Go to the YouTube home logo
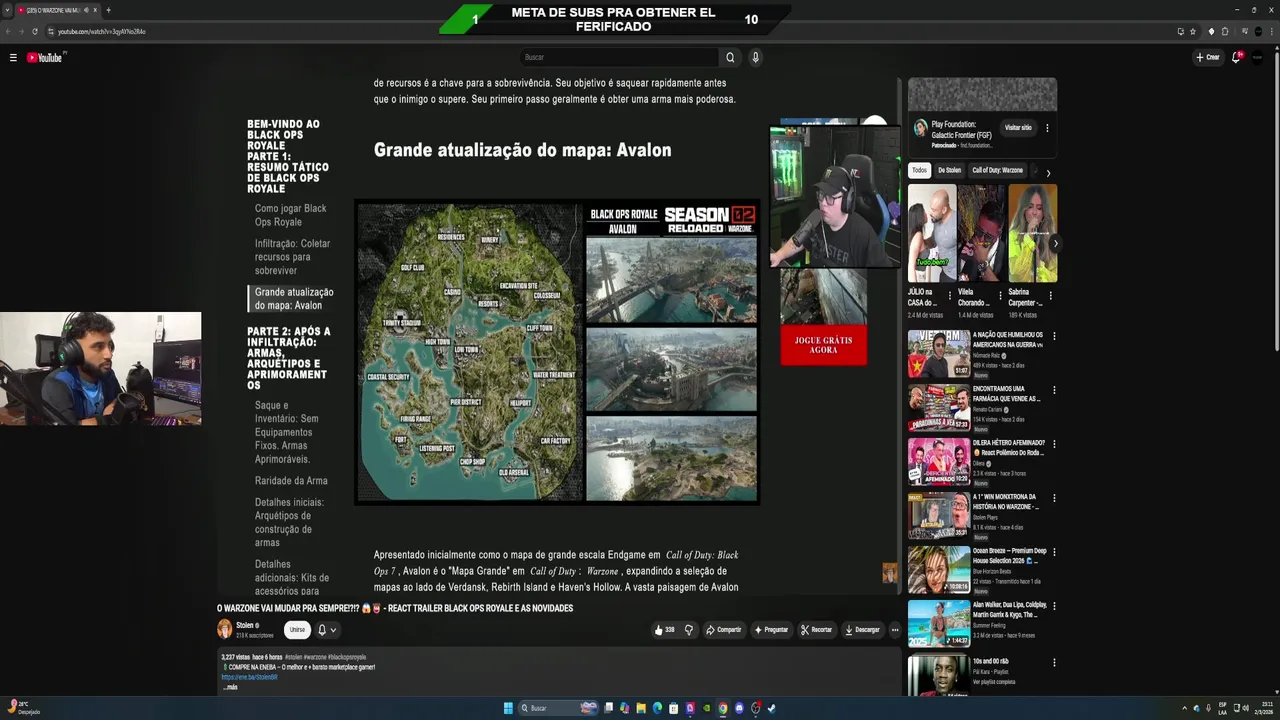Viewport: 1280px width, 720px height. [x=45, y=58]
